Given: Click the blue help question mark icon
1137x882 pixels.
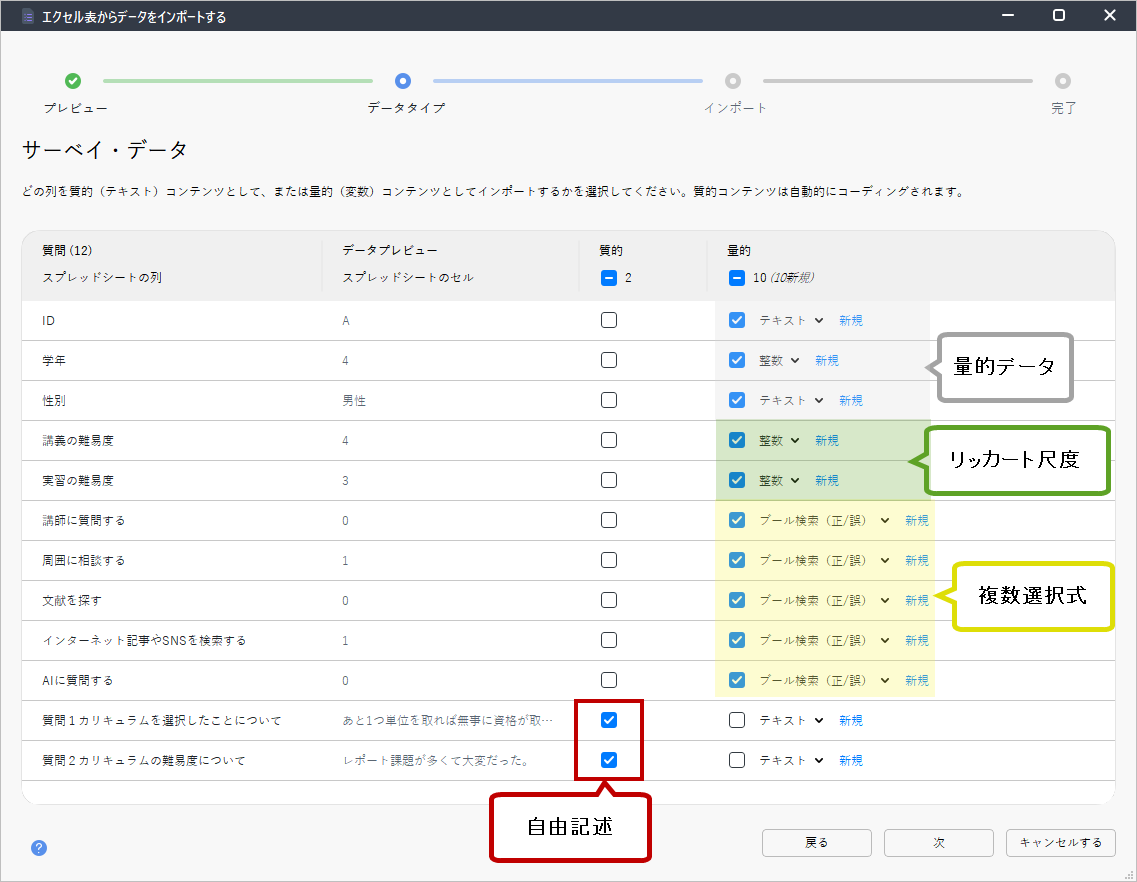Looking at the screenshot, I should click(39, 848).
